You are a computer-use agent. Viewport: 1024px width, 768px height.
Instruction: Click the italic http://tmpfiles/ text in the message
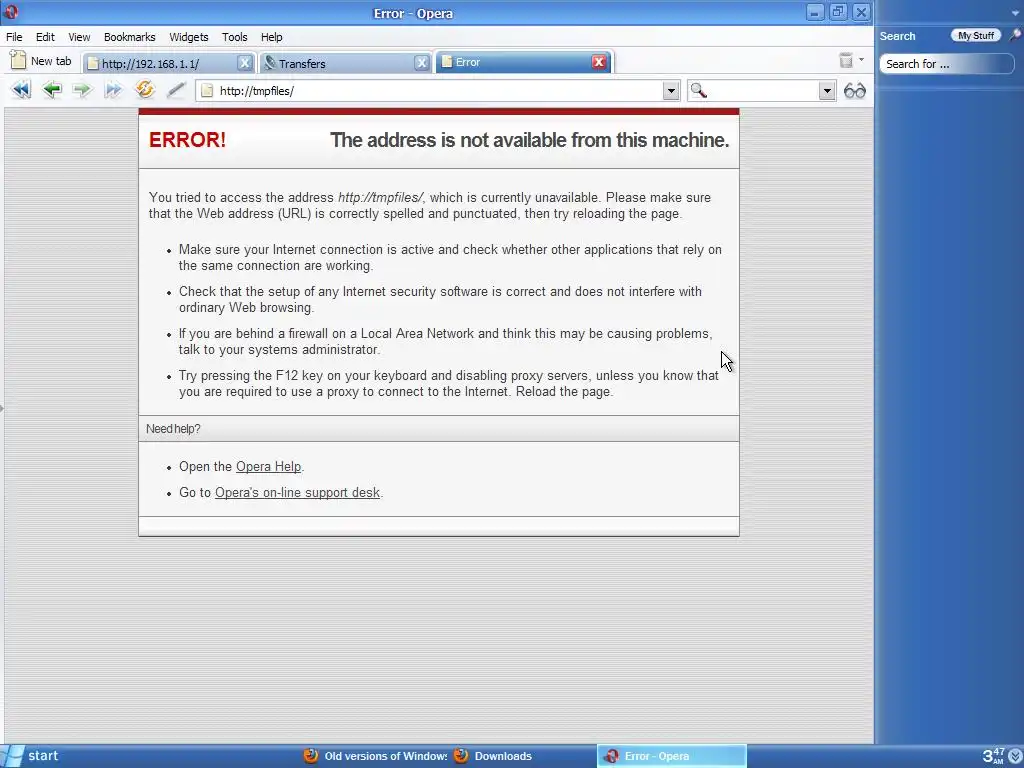tap(380, 197)
